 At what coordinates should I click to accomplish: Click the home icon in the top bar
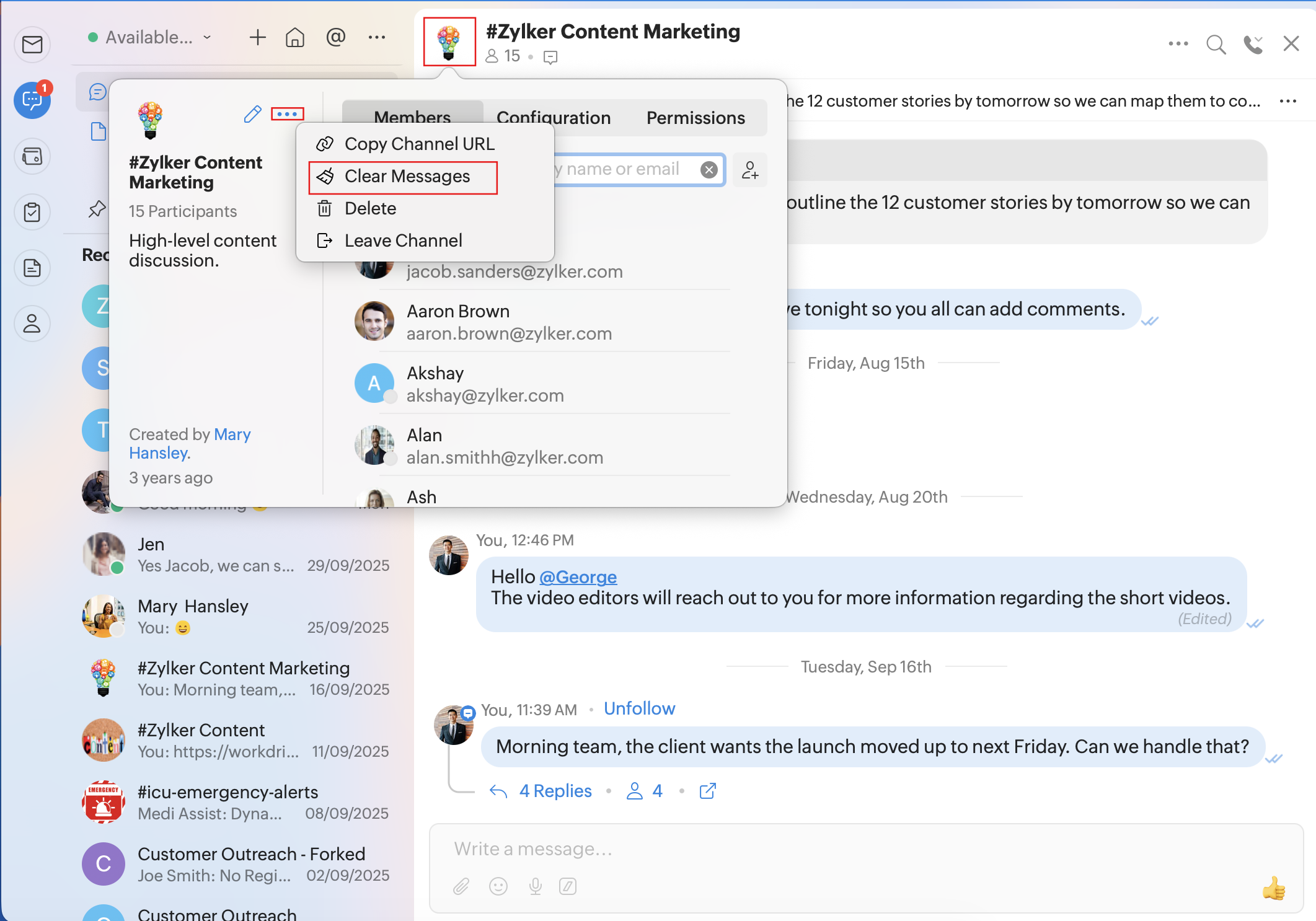295,38
